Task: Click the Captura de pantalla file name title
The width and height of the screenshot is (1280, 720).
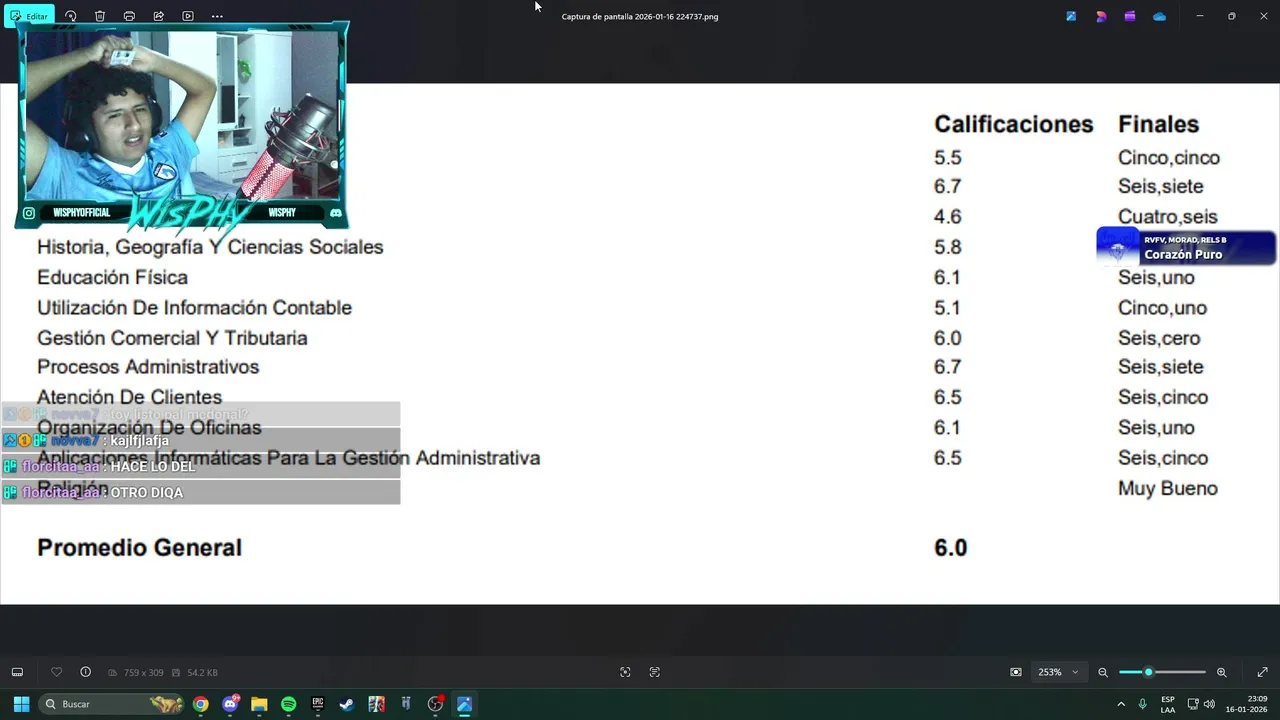Action: tap(640, 17)
